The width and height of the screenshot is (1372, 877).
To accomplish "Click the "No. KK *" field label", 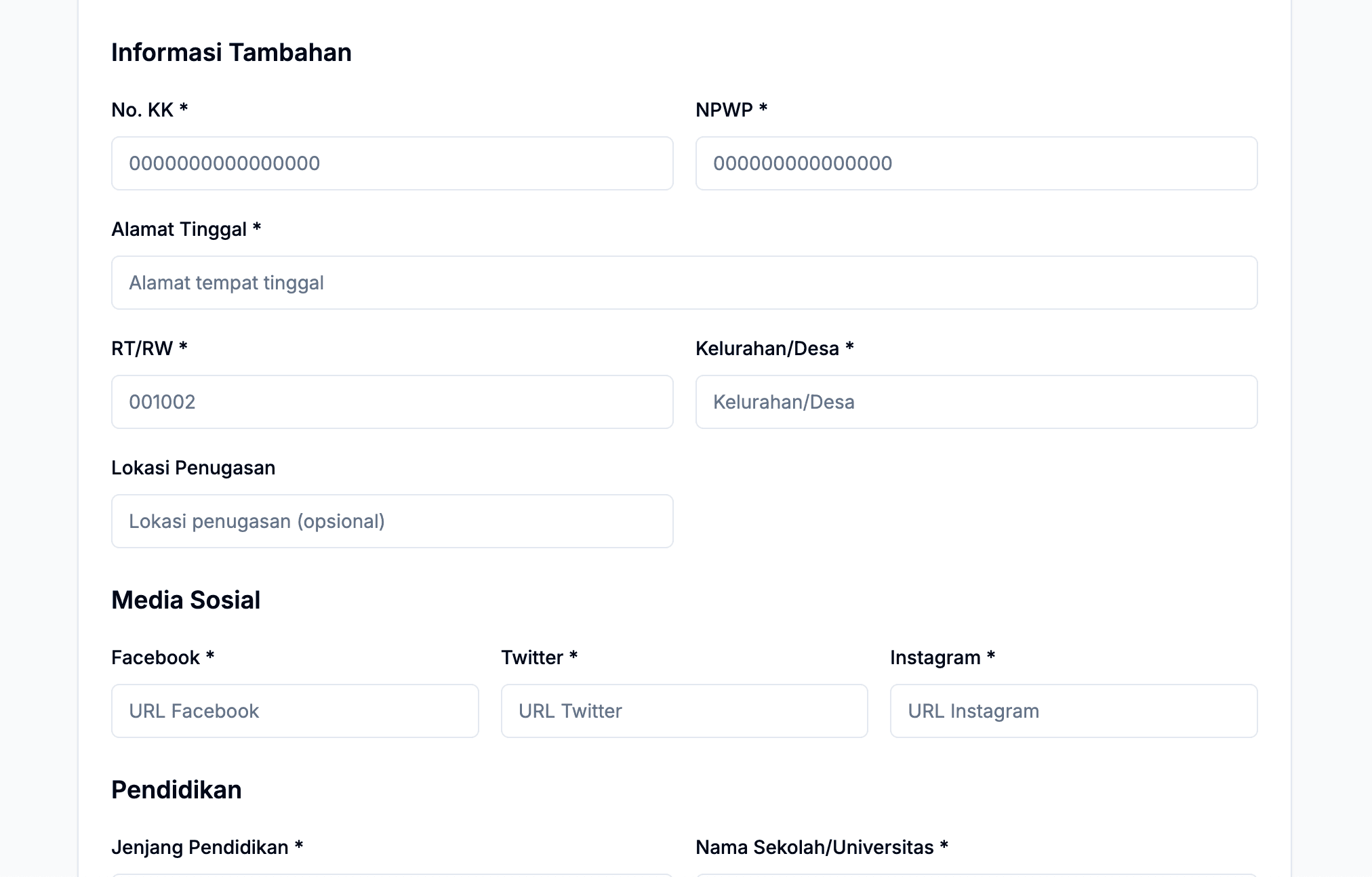I will tap(149, 110).
